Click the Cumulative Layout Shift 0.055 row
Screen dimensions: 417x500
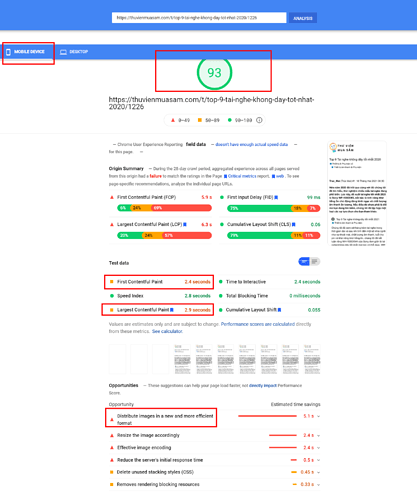[x=270, y=310]
